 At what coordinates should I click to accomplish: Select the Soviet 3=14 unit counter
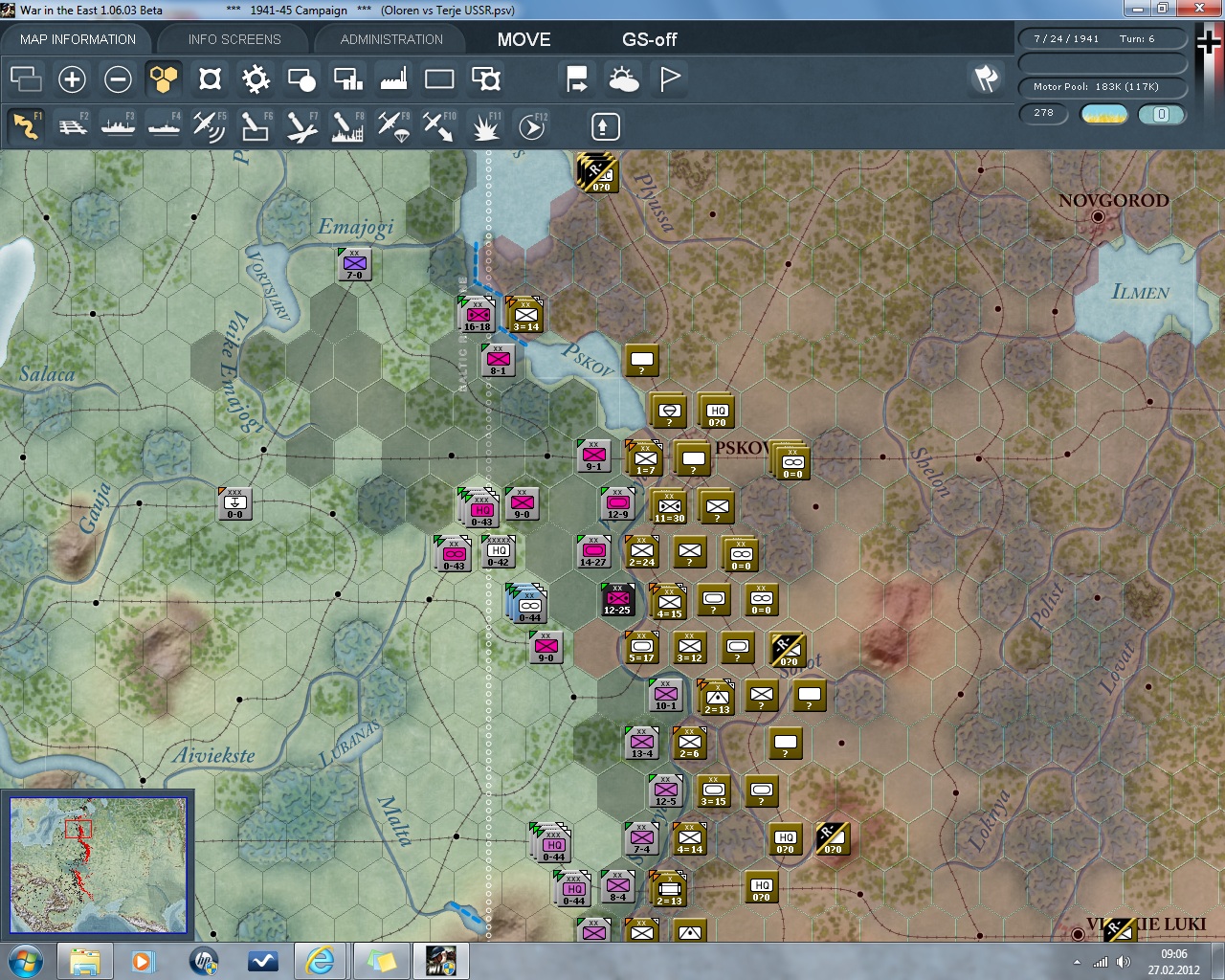[525, 314]
